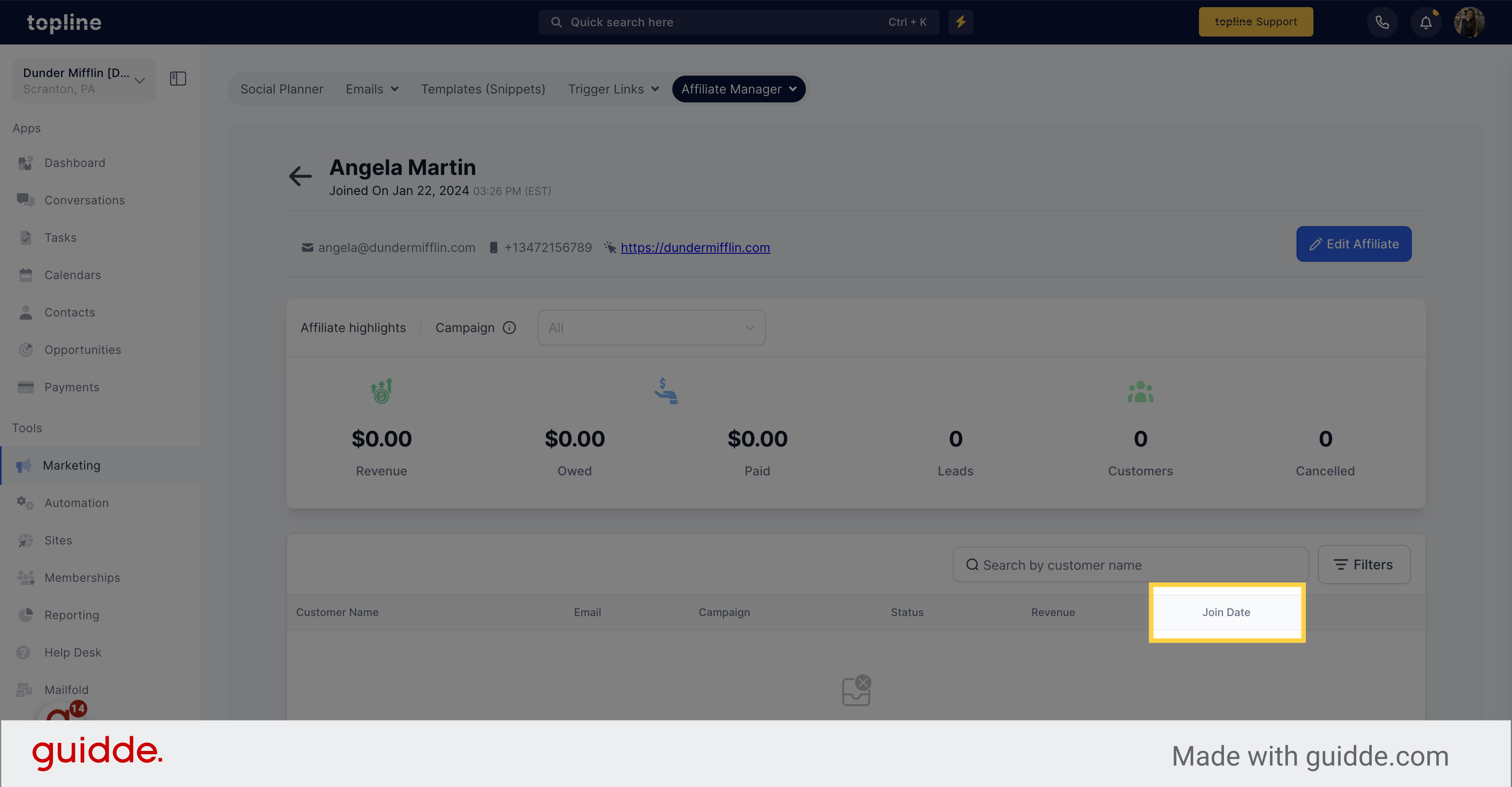Open Memberships in the sidebar

click(82, 577)
